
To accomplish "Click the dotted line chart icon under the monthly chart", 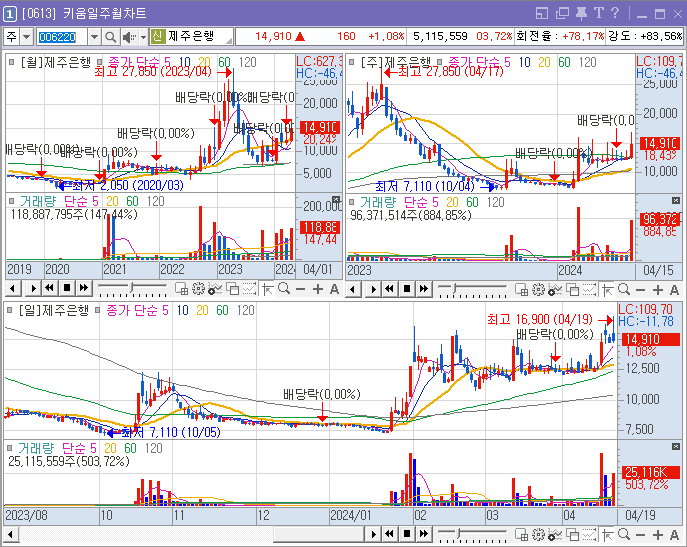I will (249, 289).
